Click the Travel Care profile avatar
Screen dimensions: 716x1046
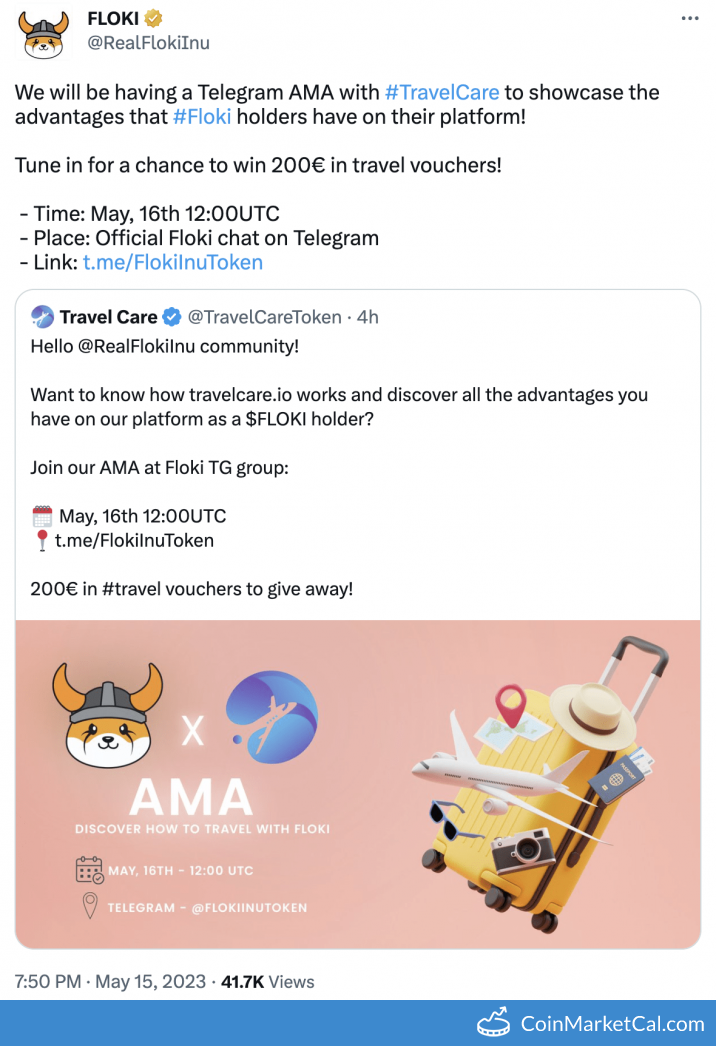42,317
